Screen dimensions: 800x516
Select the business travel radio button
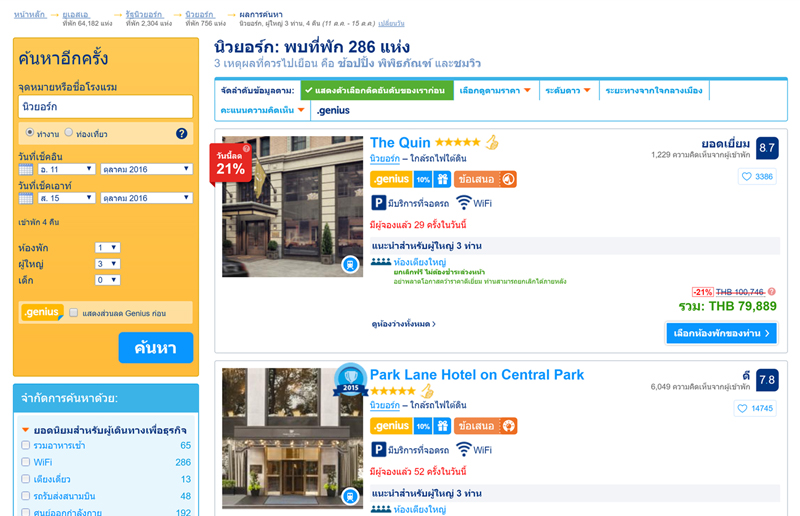coord(30,132)
